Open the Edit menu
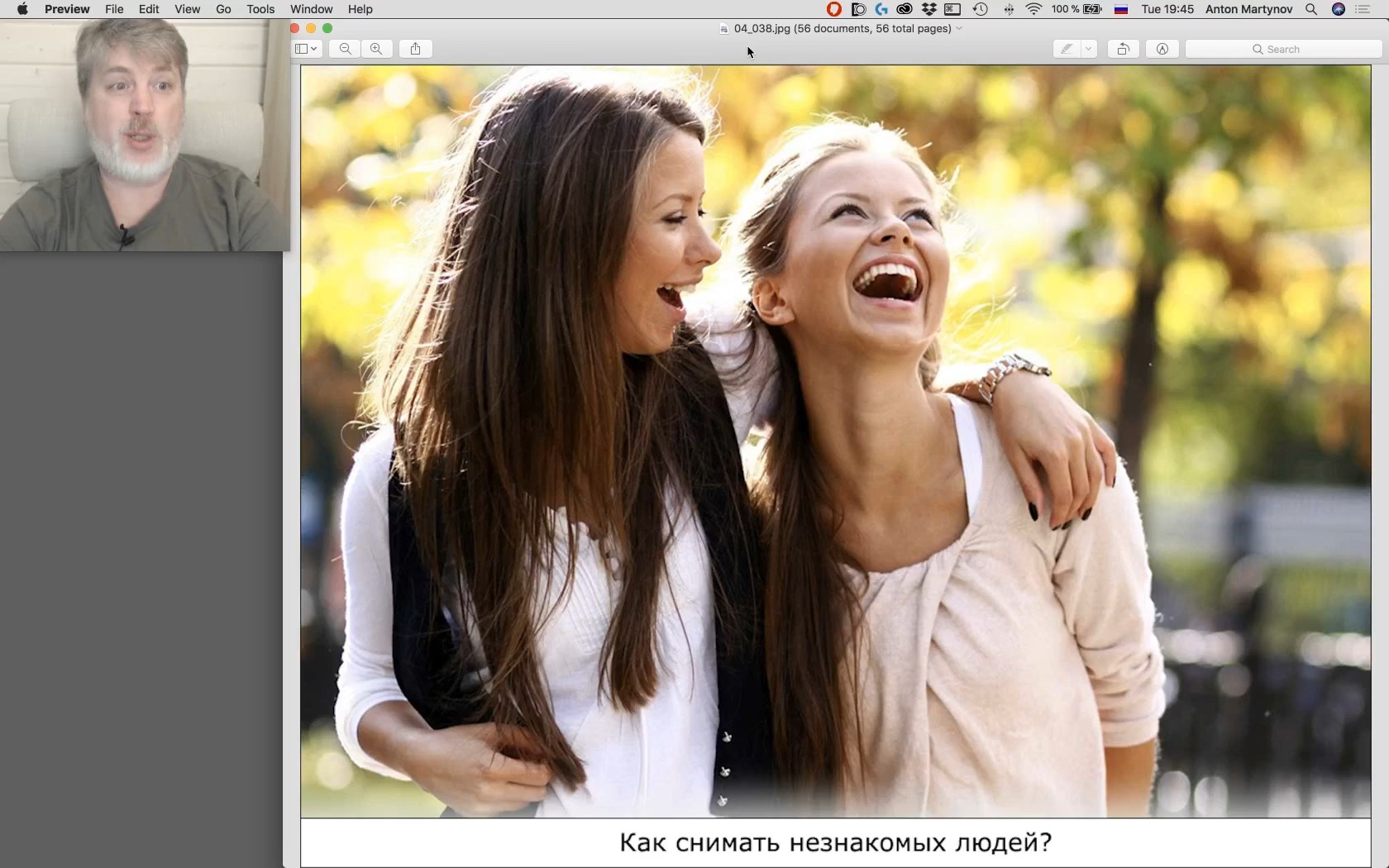The image size is (1389, 868). (149, 9)
